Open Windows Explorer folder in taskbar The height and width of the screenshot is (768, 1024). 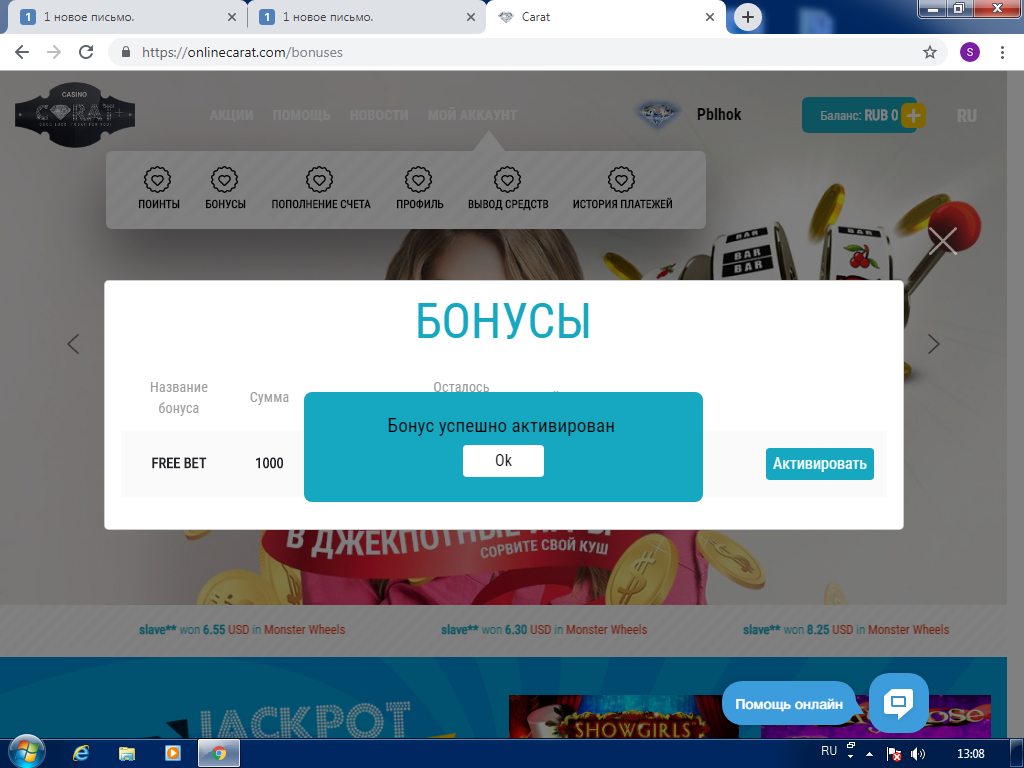pos(127,753)
